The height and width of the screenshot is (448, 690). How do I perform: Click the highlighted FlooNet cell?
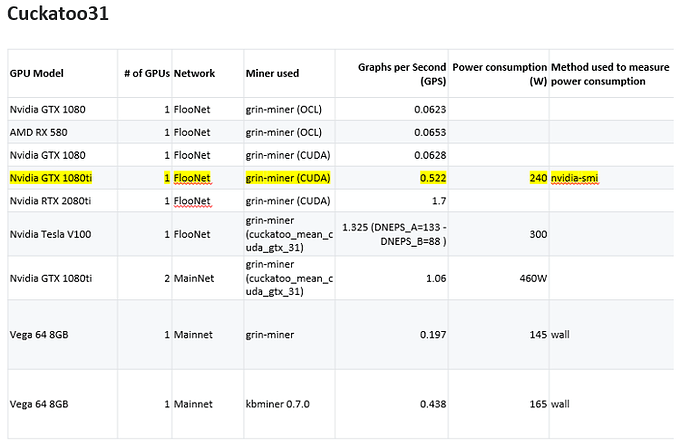[x=192, y=178]
